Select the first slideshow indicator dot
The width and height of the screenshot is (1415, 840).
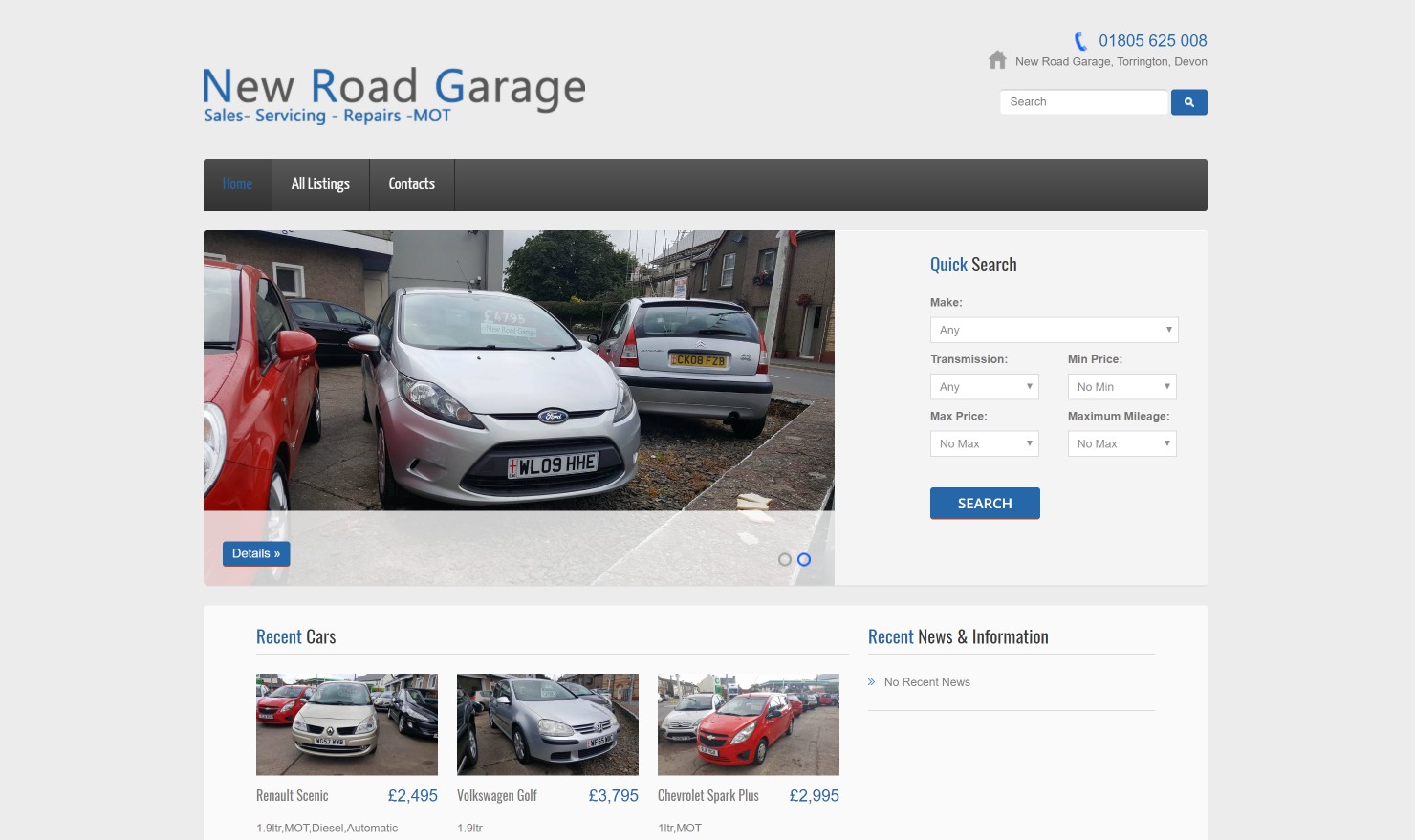(785, 560)
